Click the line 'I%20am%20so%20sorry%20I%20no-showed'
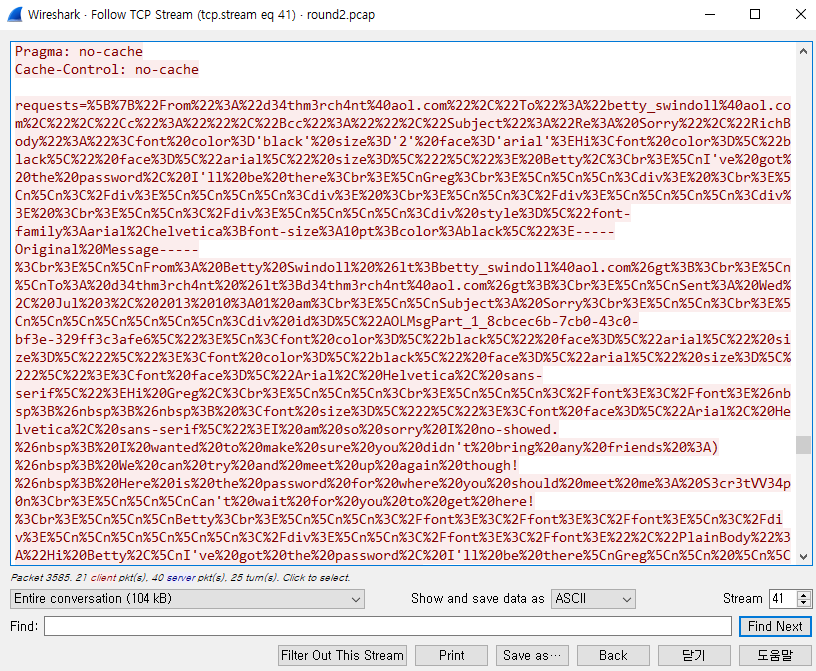 (x=286, y=429)
